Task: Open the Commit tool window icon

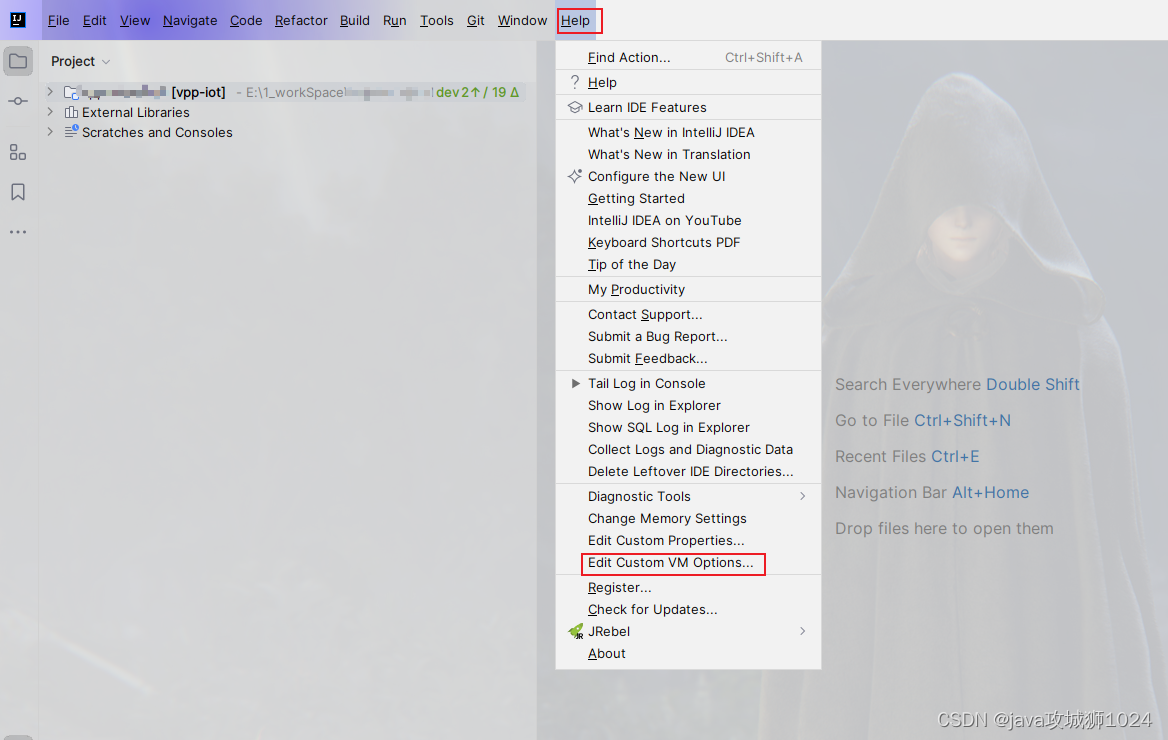Action: (x=18, y=101)
